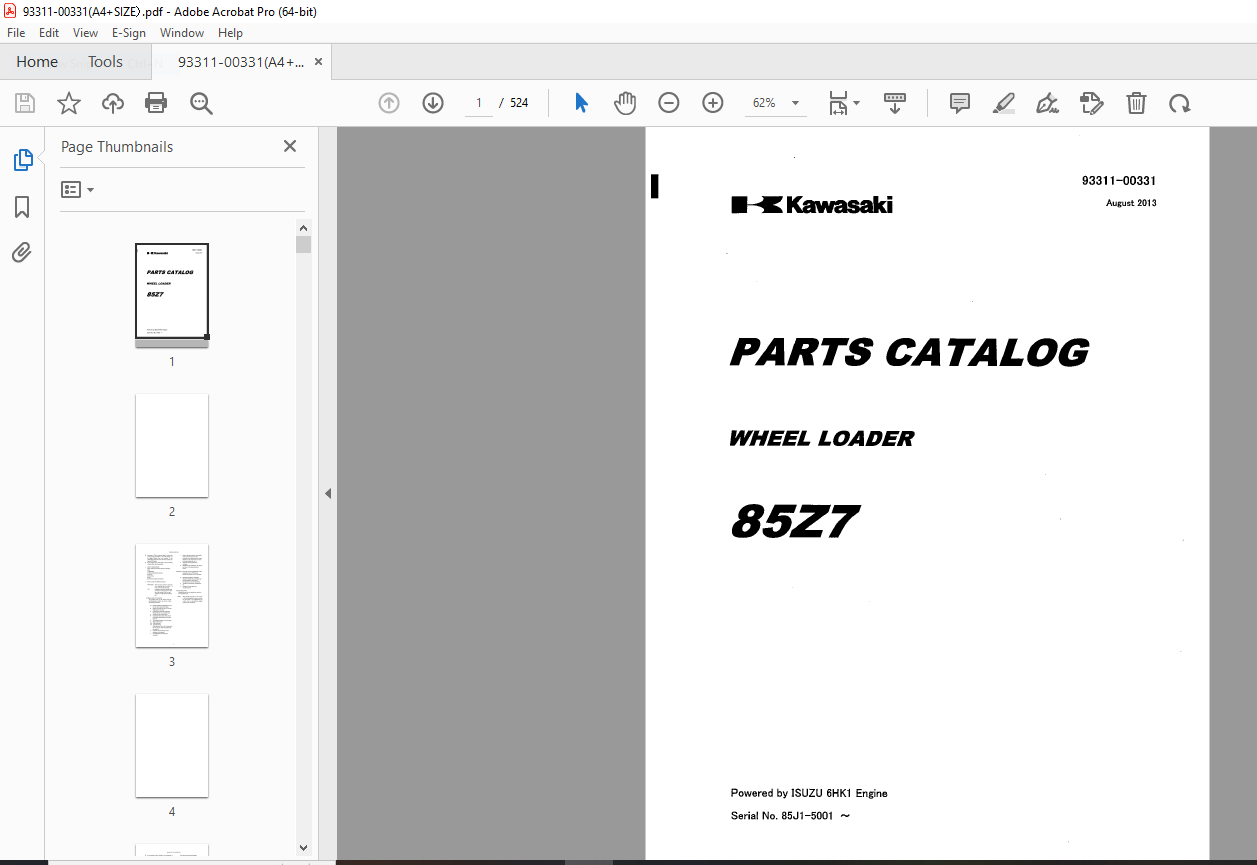The width and height of the screenshot is (1257, 865).
Task: Open the thumbnail options menu dropdown
Action: [x=77, y=189]
